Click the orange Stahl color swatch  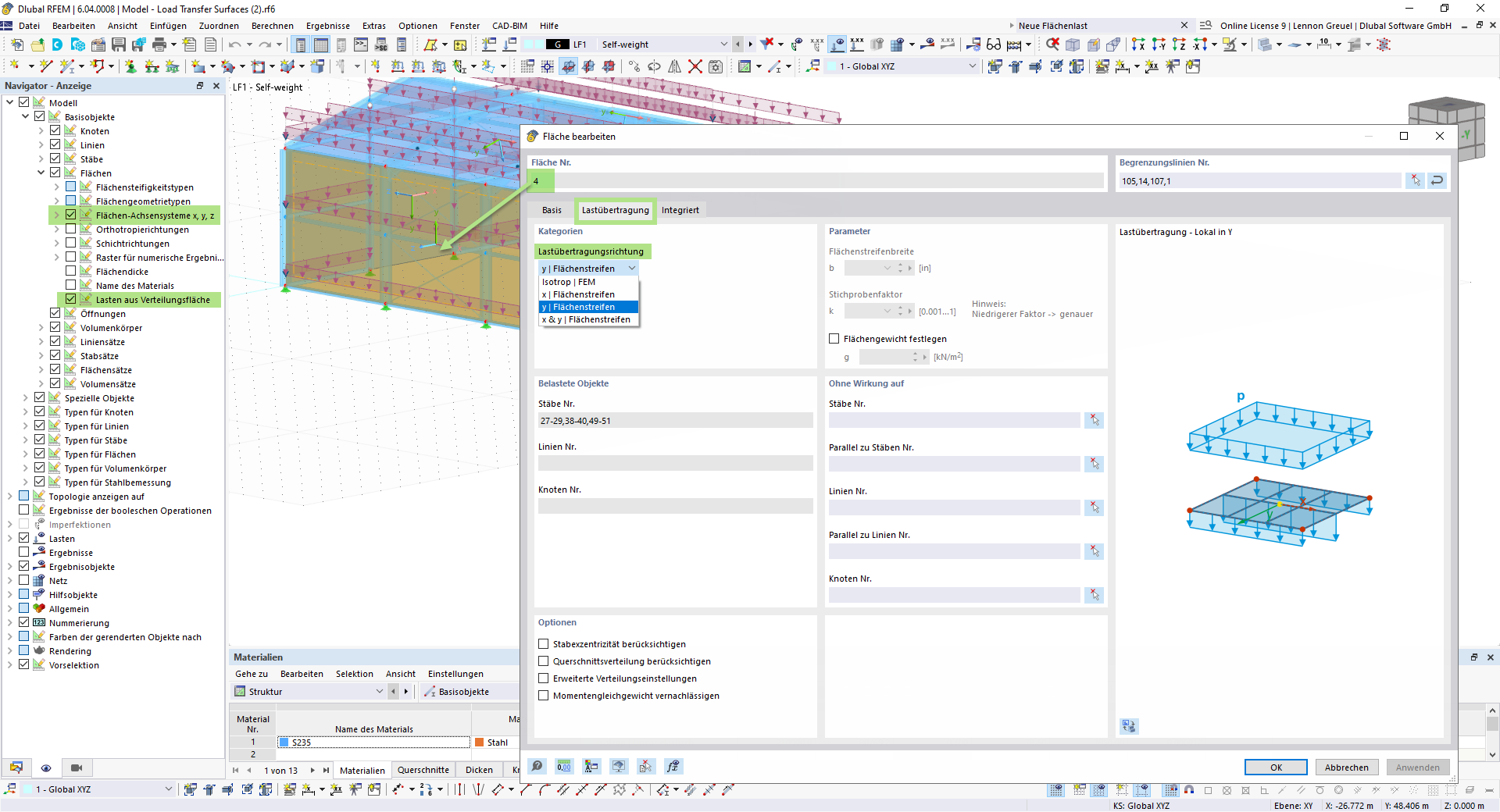(480, 743)
